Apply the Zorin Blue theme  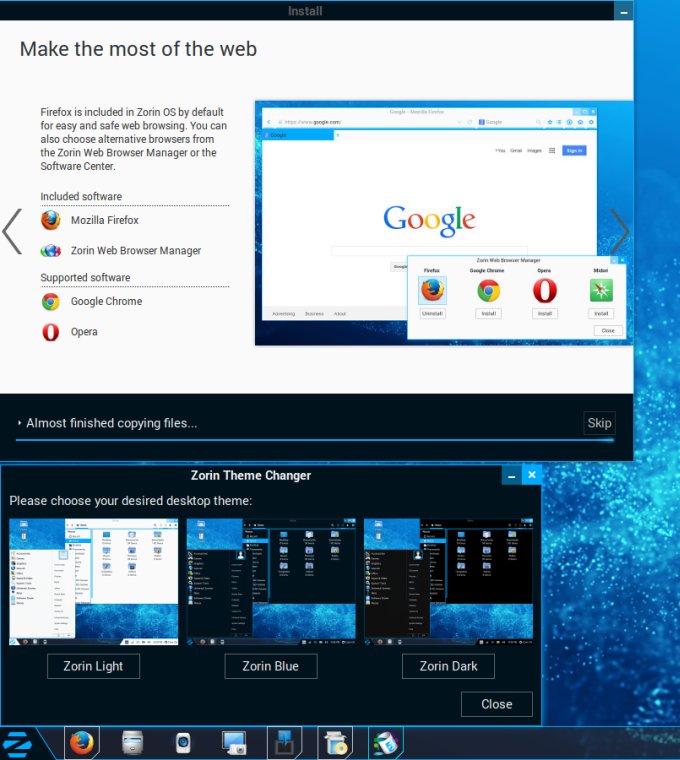[271, 666]
